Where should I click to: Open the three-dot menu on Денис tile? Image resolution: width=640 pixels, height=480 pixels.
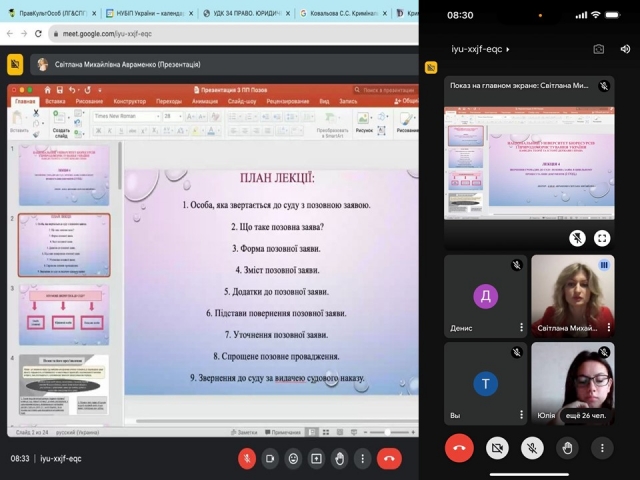coord(521,327)
